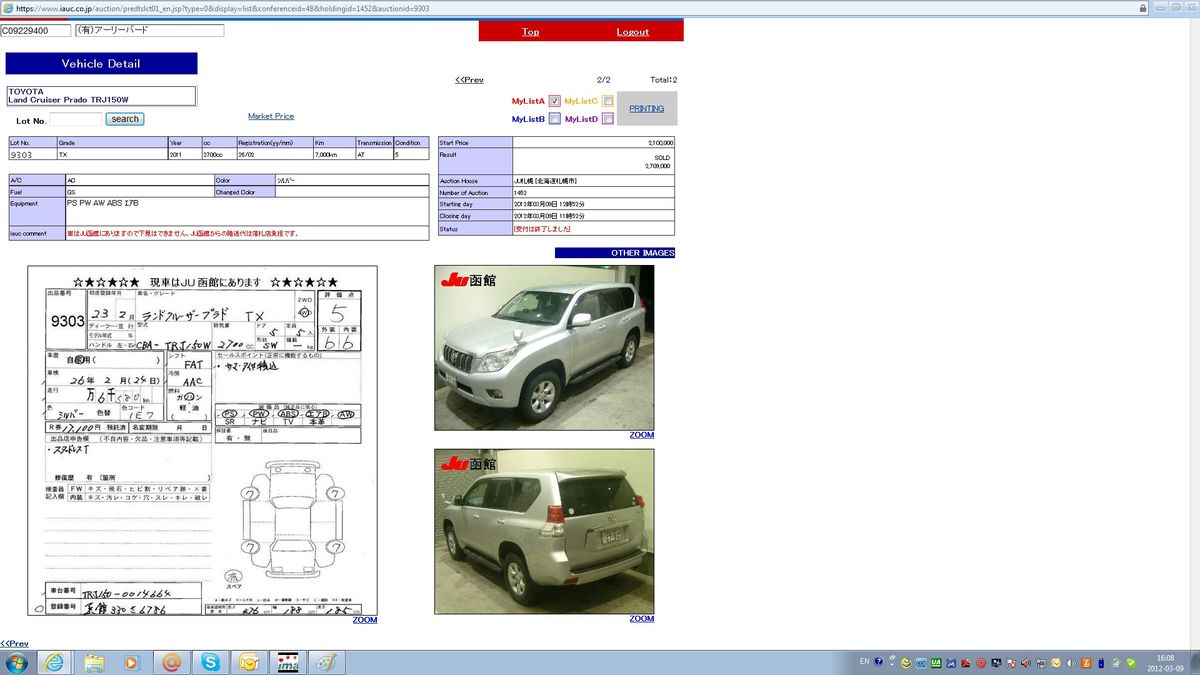Click the Vehicle Detail header banner
Image resolution: width=1200 pixels, height=675 pixels.
(x=101, y=63)
